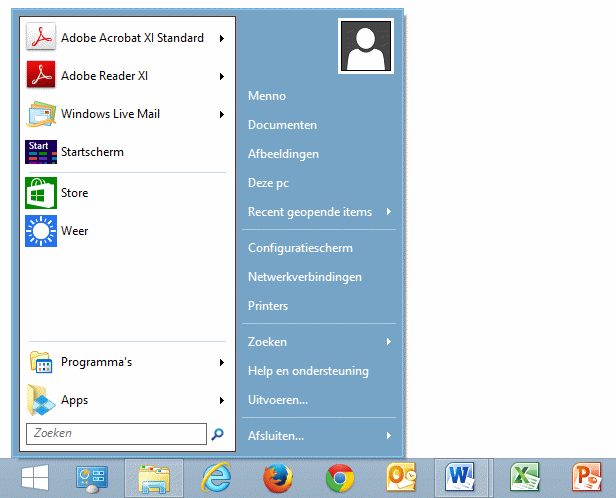The height and width of the screenshot is (498, 616).
Task: Launch the red Adobe Reader XI icon
Action: [x=41, y=75]
